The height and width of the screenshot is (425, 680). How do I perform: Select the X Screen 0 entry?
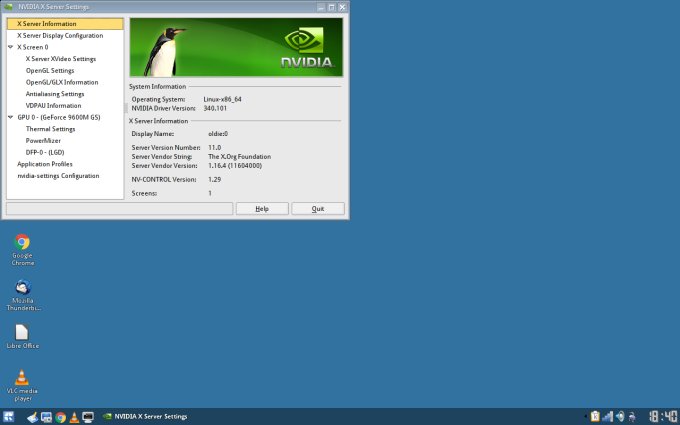coord(33,47)
